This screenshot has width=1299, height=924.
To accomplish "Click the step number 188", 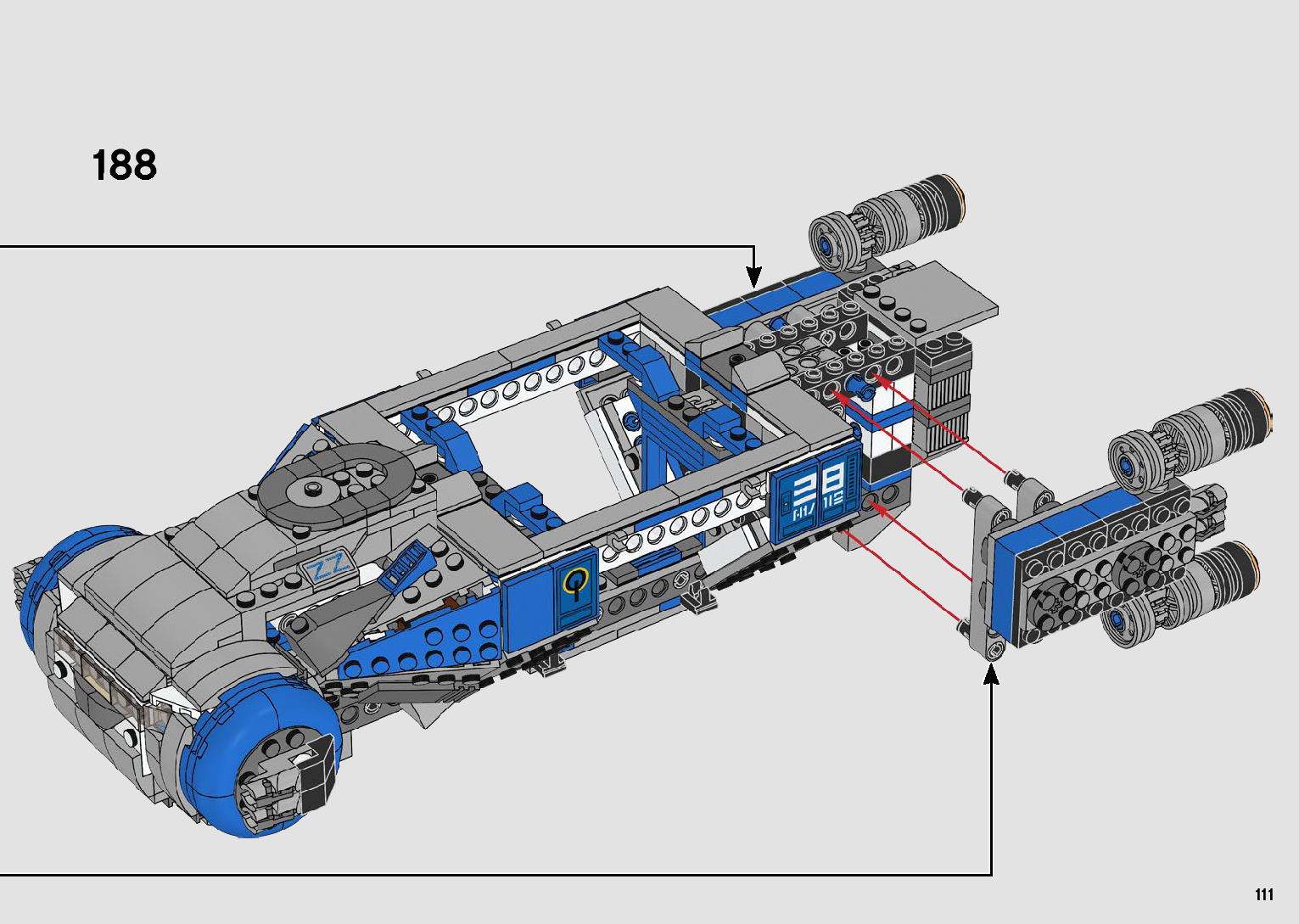I will (124, 165).
